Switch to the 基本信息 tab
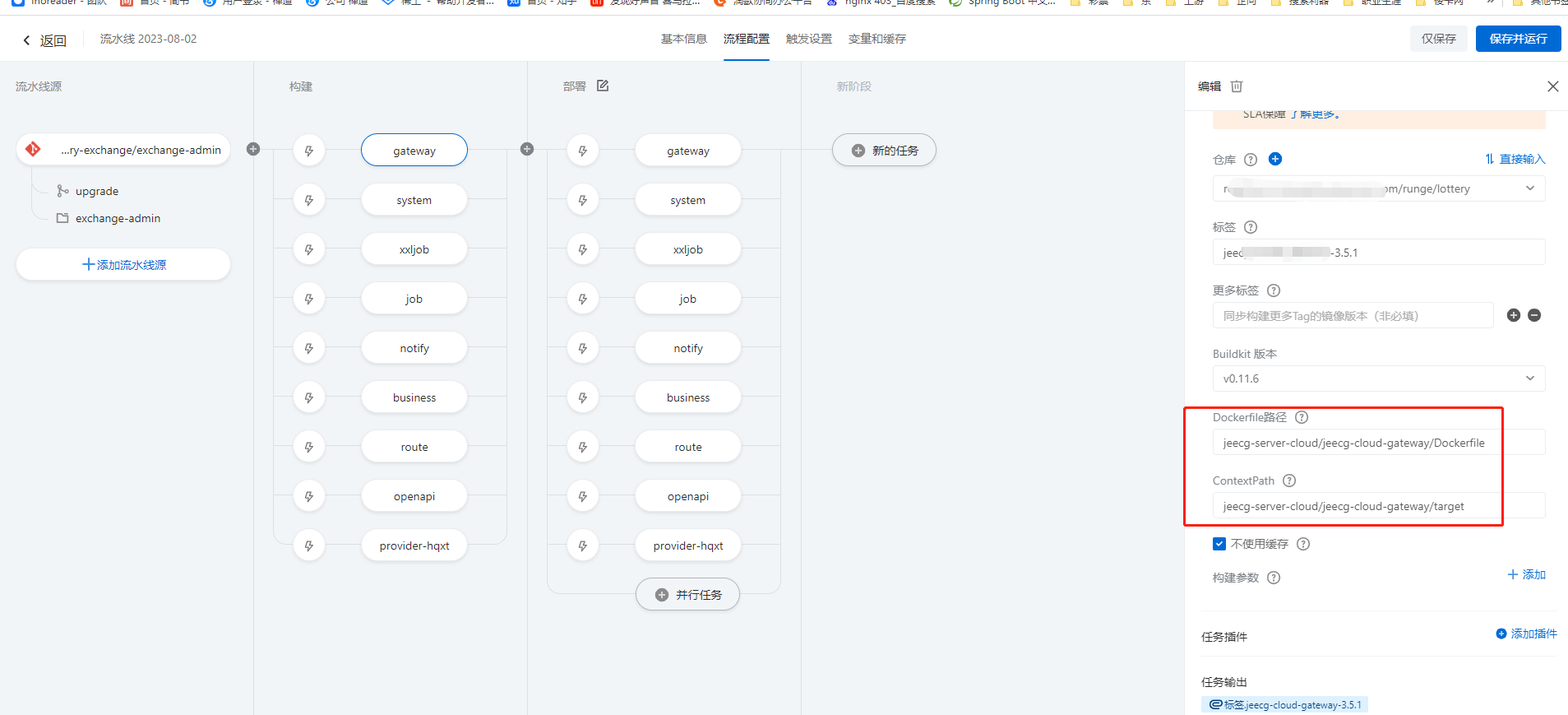Image resolution: width=1568 pixels, height=715 pixels. [684, 39]
